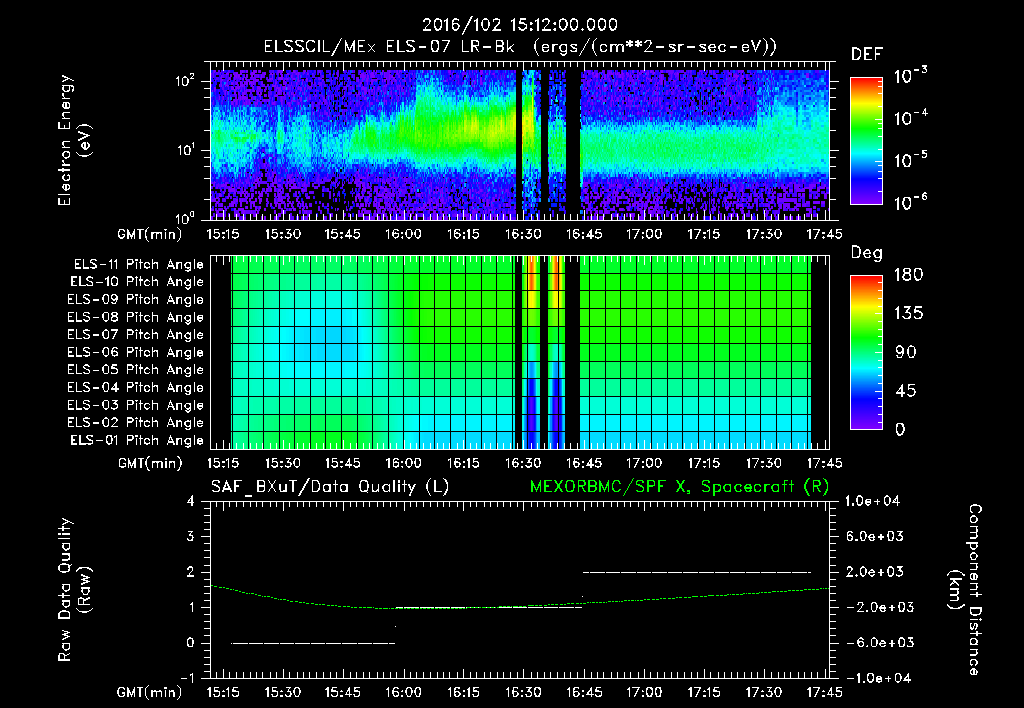This screenshot has width=1024, height=708.
Task: Click the SAF_BXuT/Data Quality (L) title
Action: (x=330, y=487)
